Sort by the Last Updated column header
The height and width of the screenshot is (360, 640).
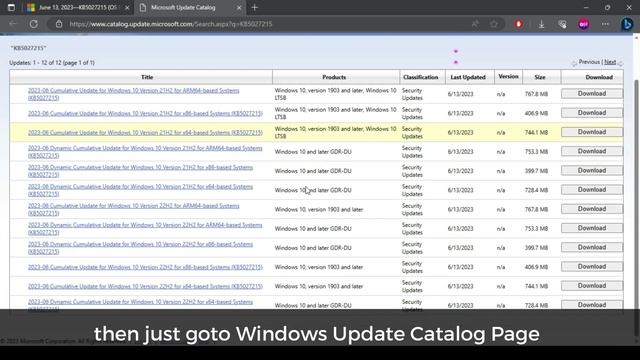[x=468, y=77]
